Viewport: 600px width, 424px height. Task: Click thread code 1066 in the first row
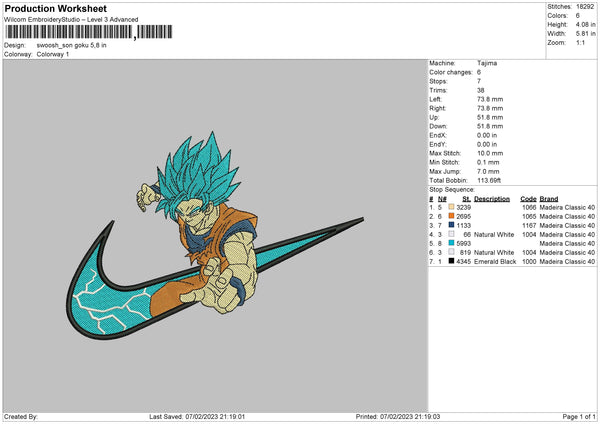click(529, 207)
